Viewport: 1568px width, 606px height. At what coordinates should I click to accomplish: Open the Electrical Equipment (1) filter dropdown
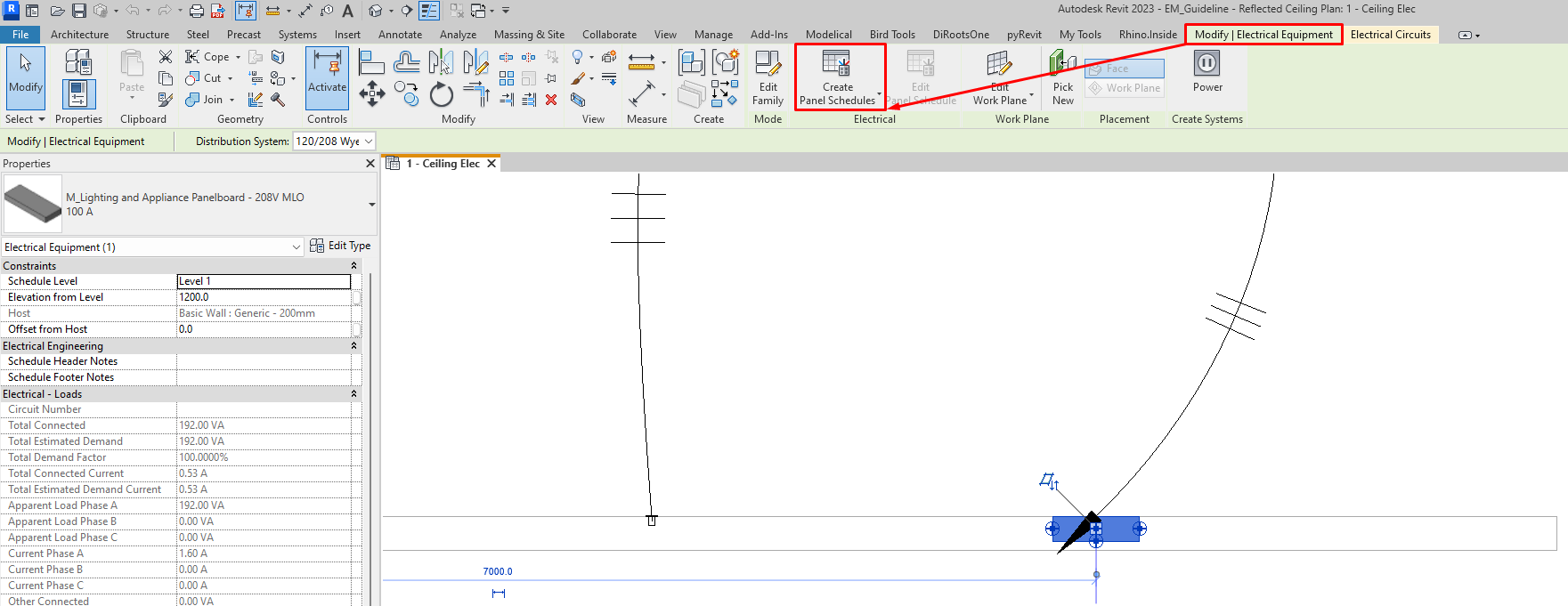tap(297, 247)
